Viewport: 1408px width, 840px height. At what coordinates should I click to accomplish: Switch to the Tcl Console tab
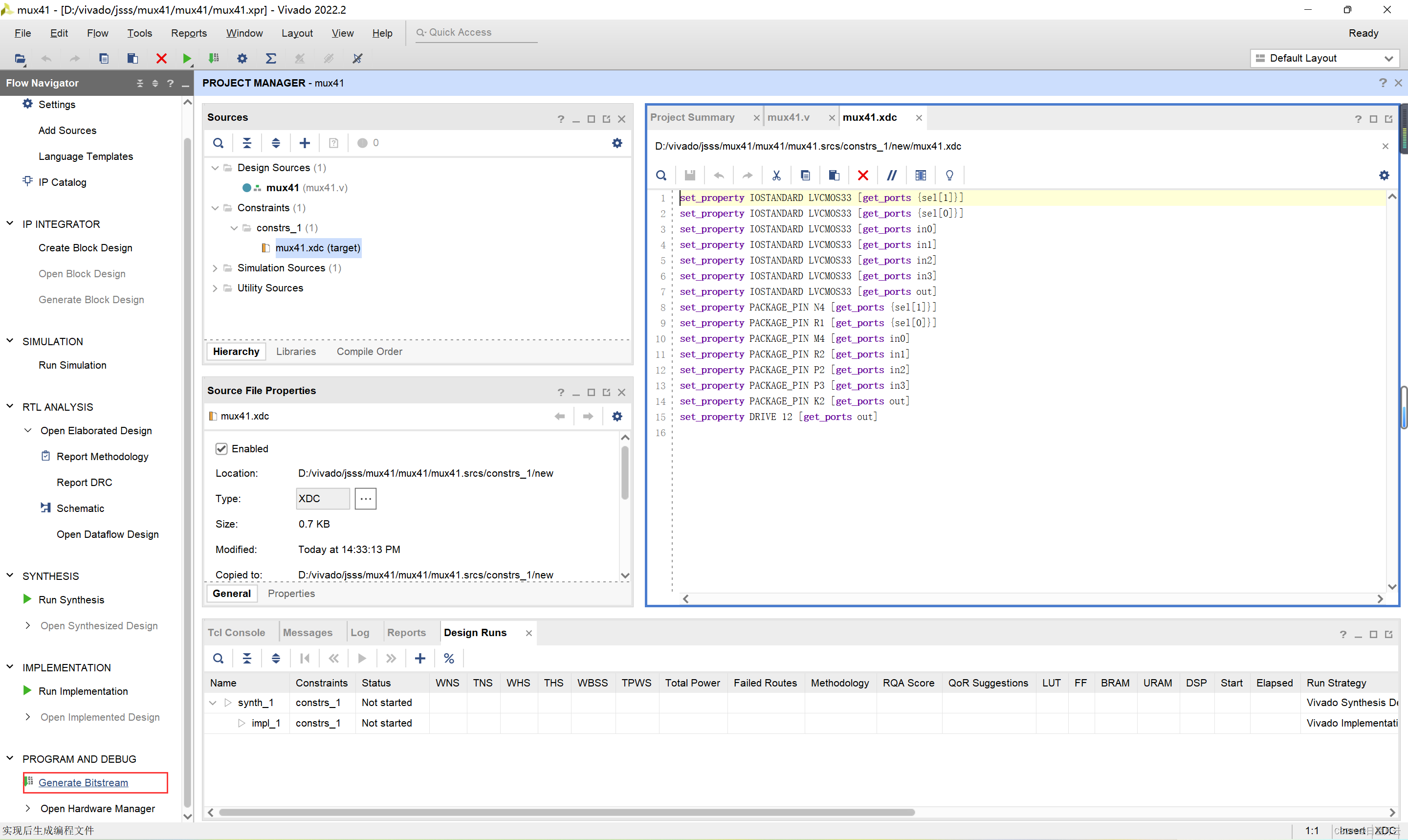[x=236, y=633]
